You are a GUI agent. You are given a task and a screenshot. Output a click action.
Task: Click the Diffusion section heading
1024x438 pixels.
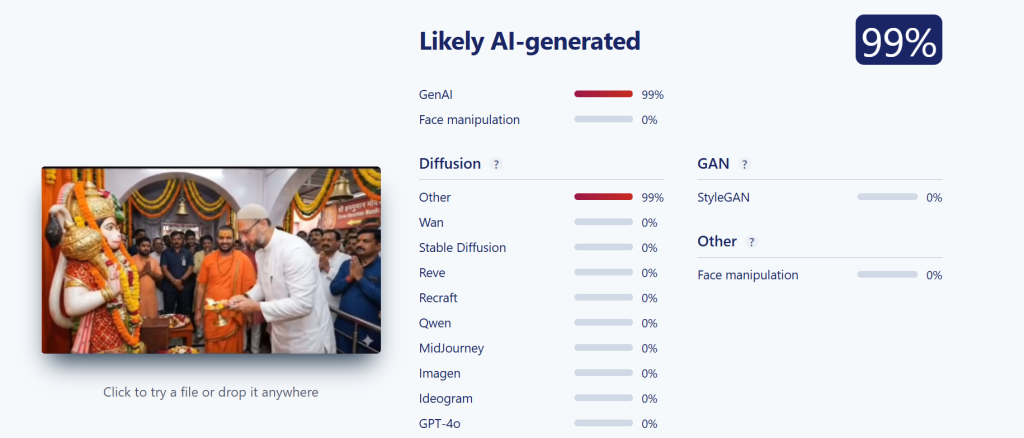point(450,164)
